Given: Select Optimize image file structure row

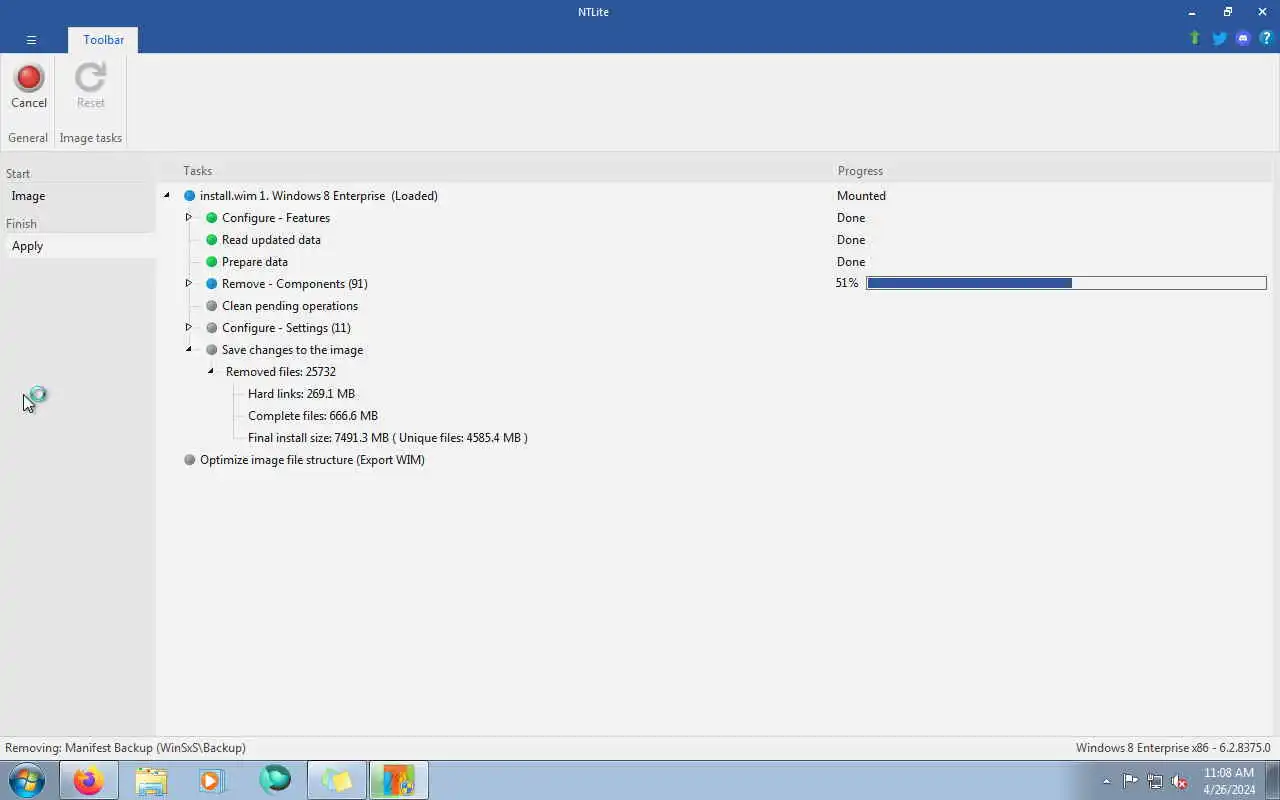Looking at the screenshot, I should point(312,460).
